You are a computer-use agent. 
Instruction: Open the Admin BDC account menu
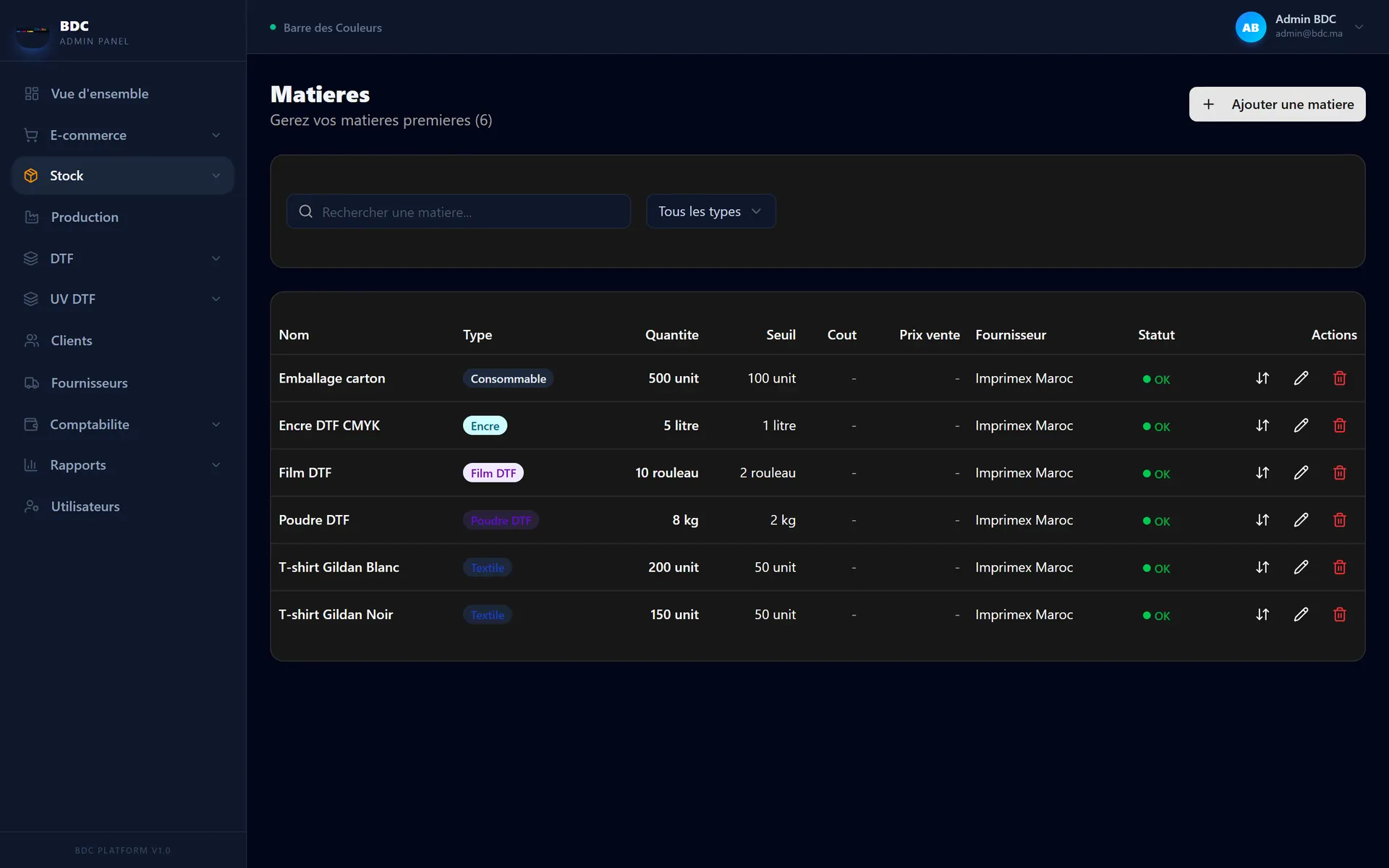click(x=1300, y=27)
